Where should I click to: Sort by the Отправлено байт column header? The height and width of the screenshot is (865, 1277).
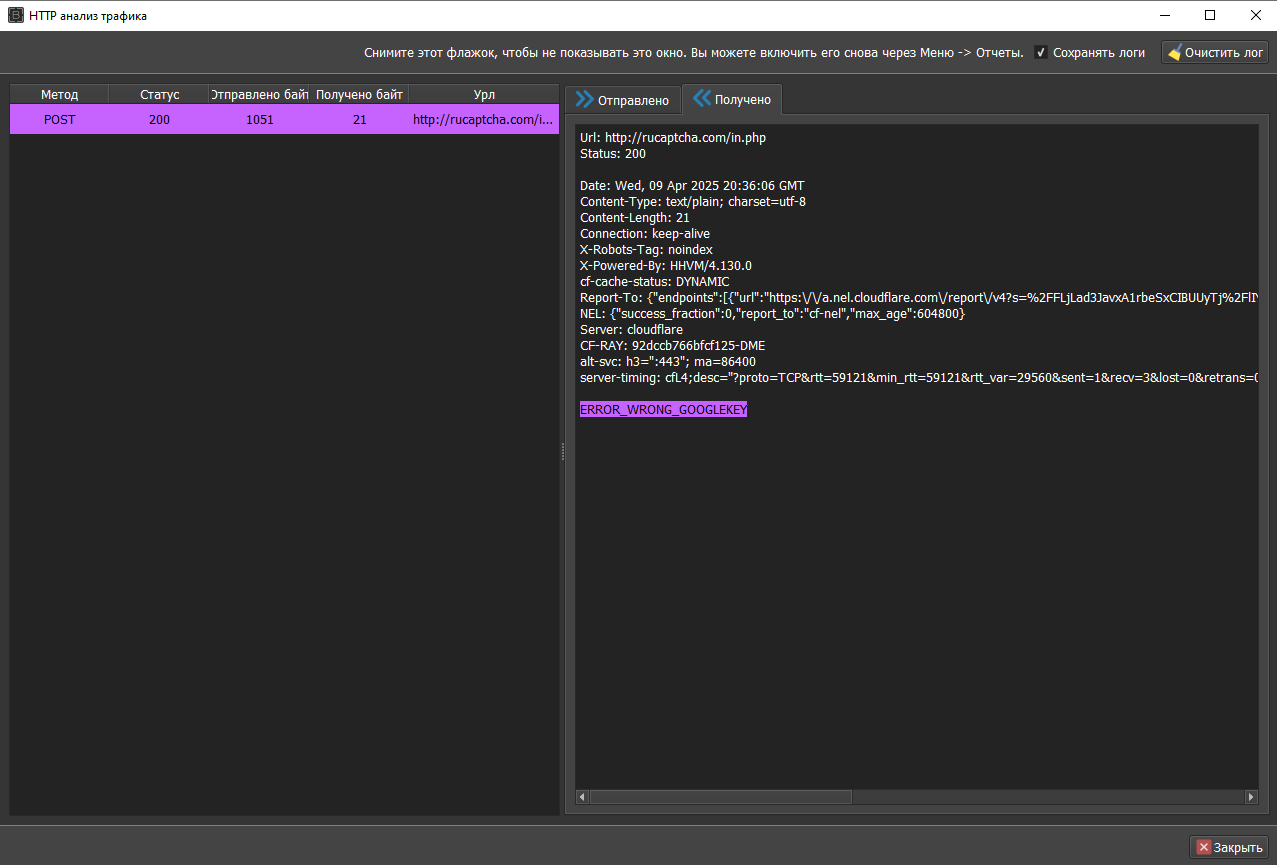pos(259,95)
